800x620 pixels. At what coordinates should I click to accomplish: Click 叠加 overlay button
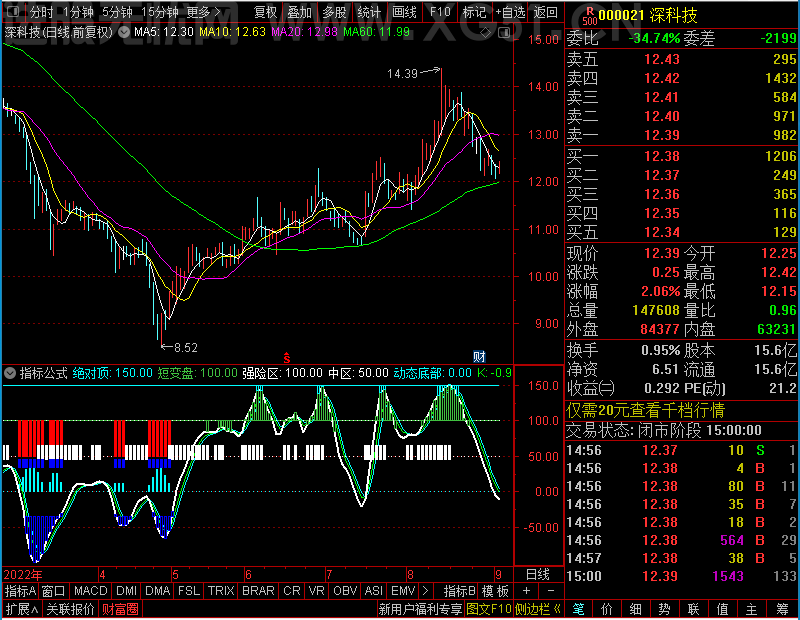point(299,12)
